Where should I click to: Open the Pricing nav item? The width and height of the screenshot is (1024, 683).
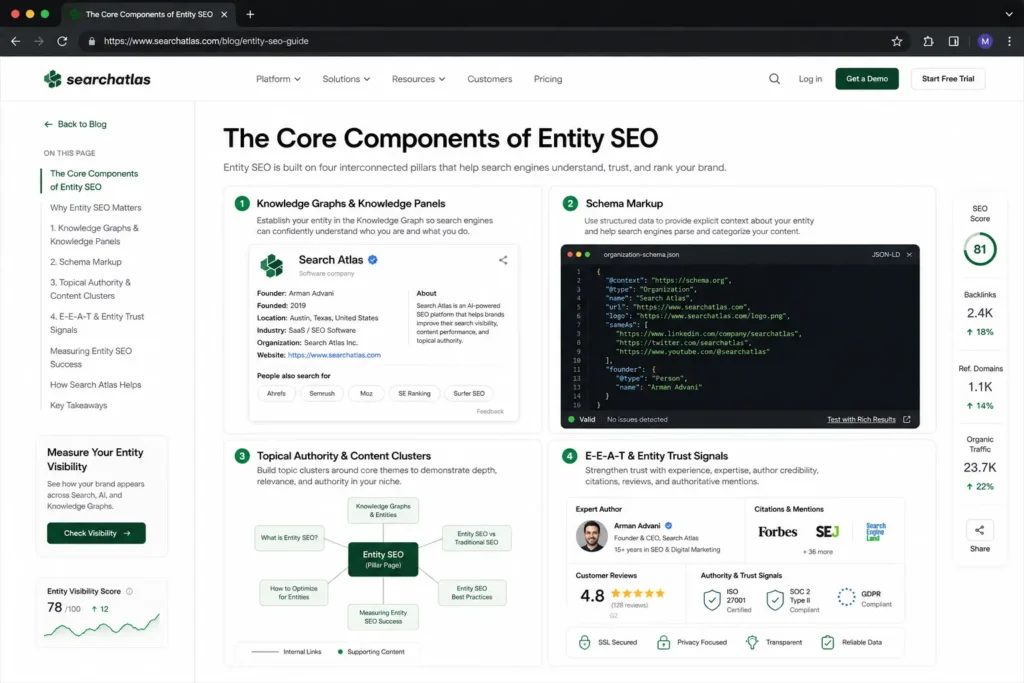click(548, 79)
